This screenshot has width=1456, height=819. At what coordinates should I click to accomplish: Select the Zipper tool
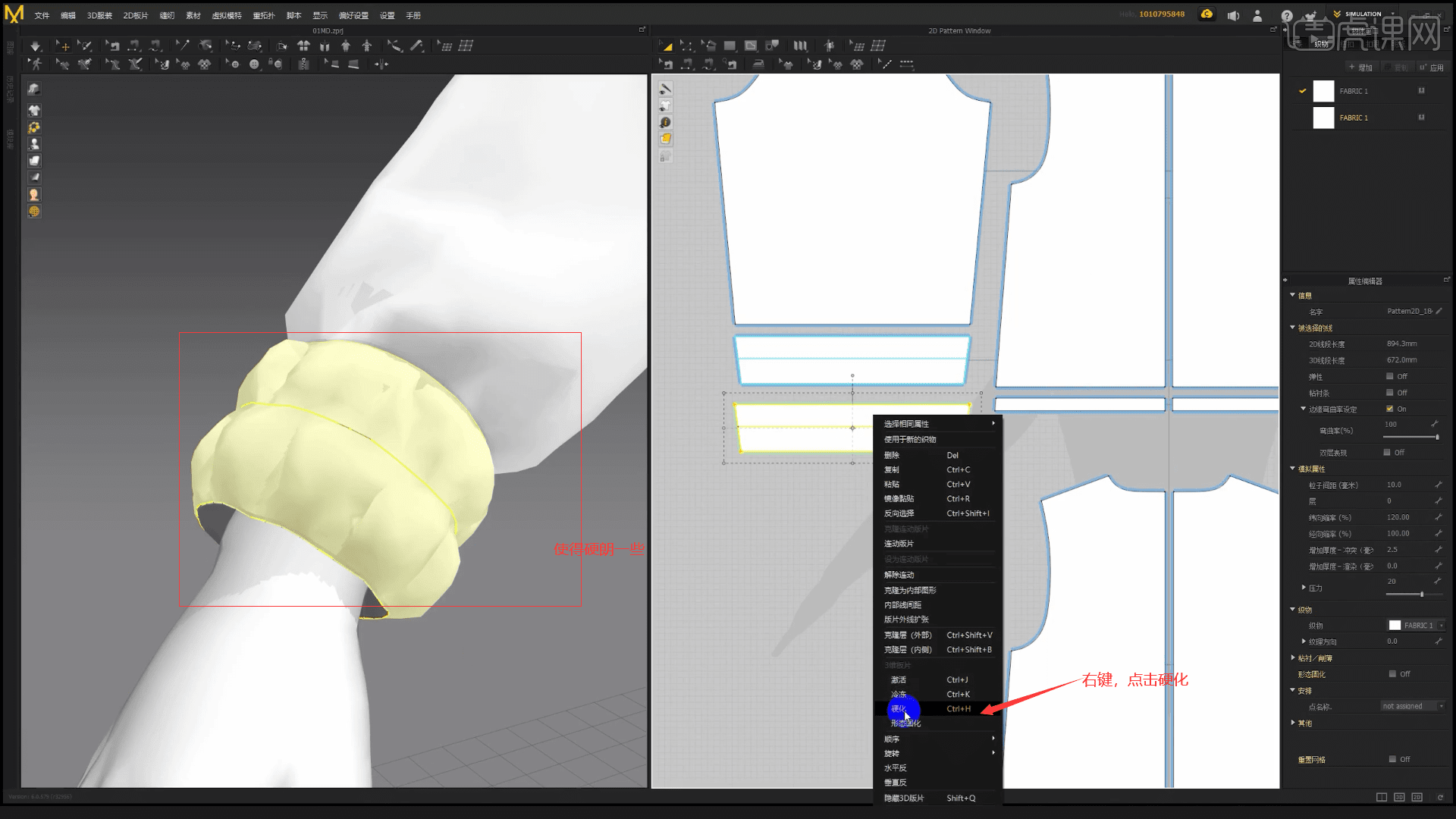pos(303,64)
